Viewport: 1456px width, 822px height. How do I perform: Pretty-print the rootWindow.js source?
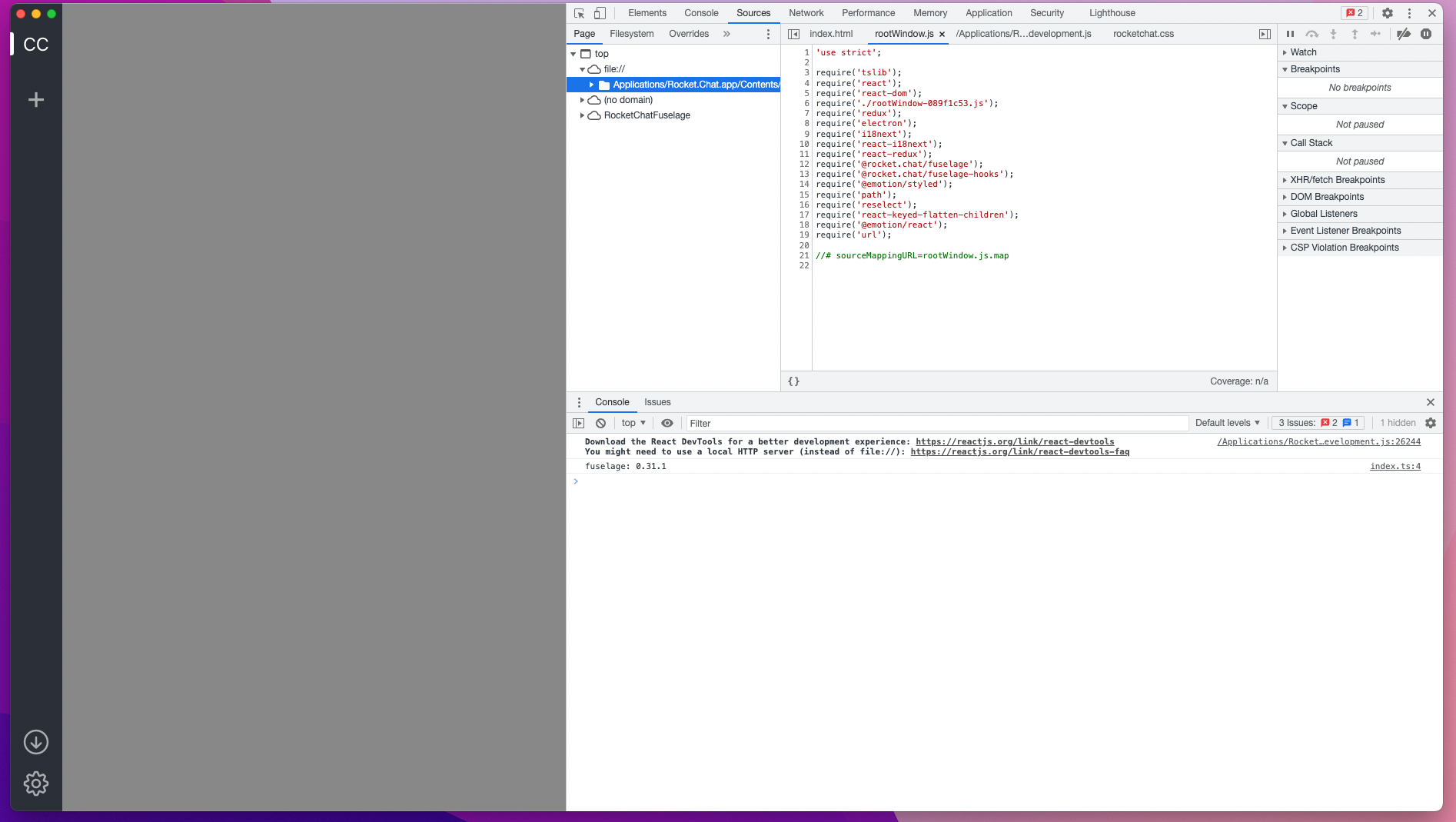(794, 381)
